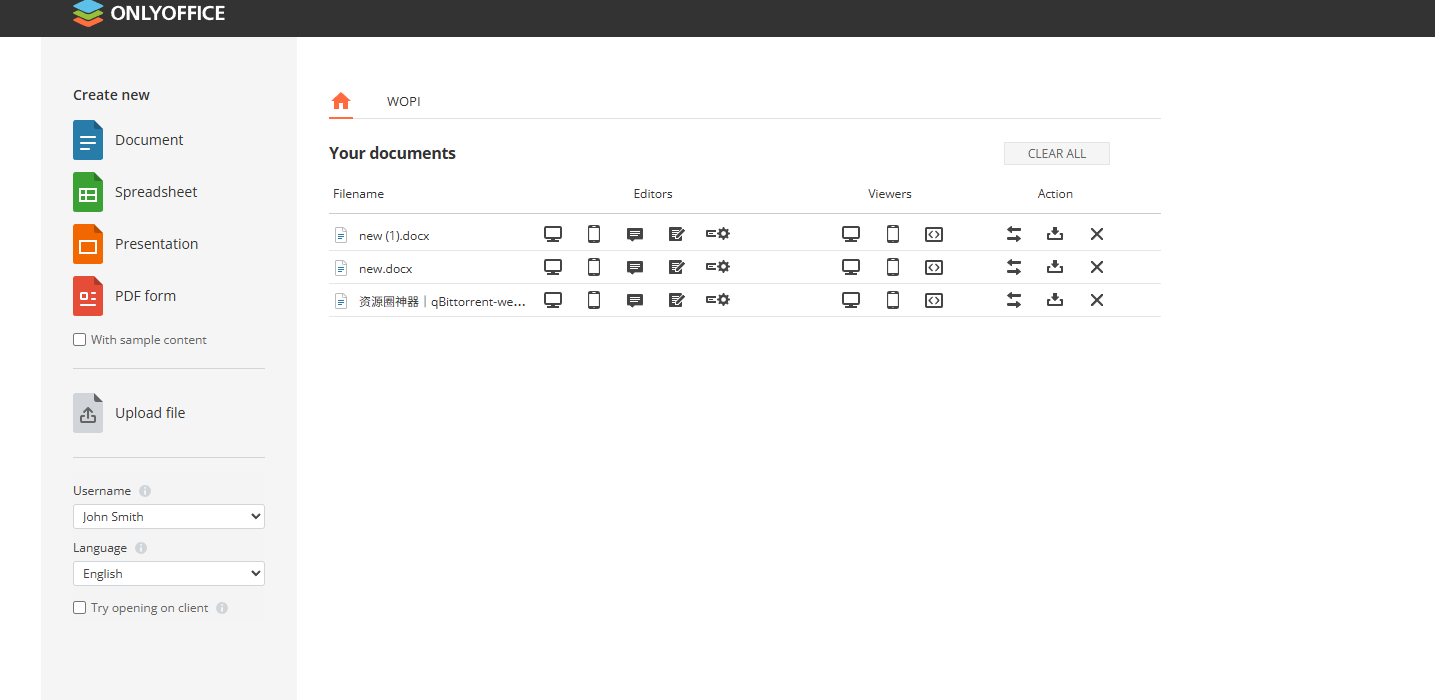Convert the new.docx file

(1014, 267)
